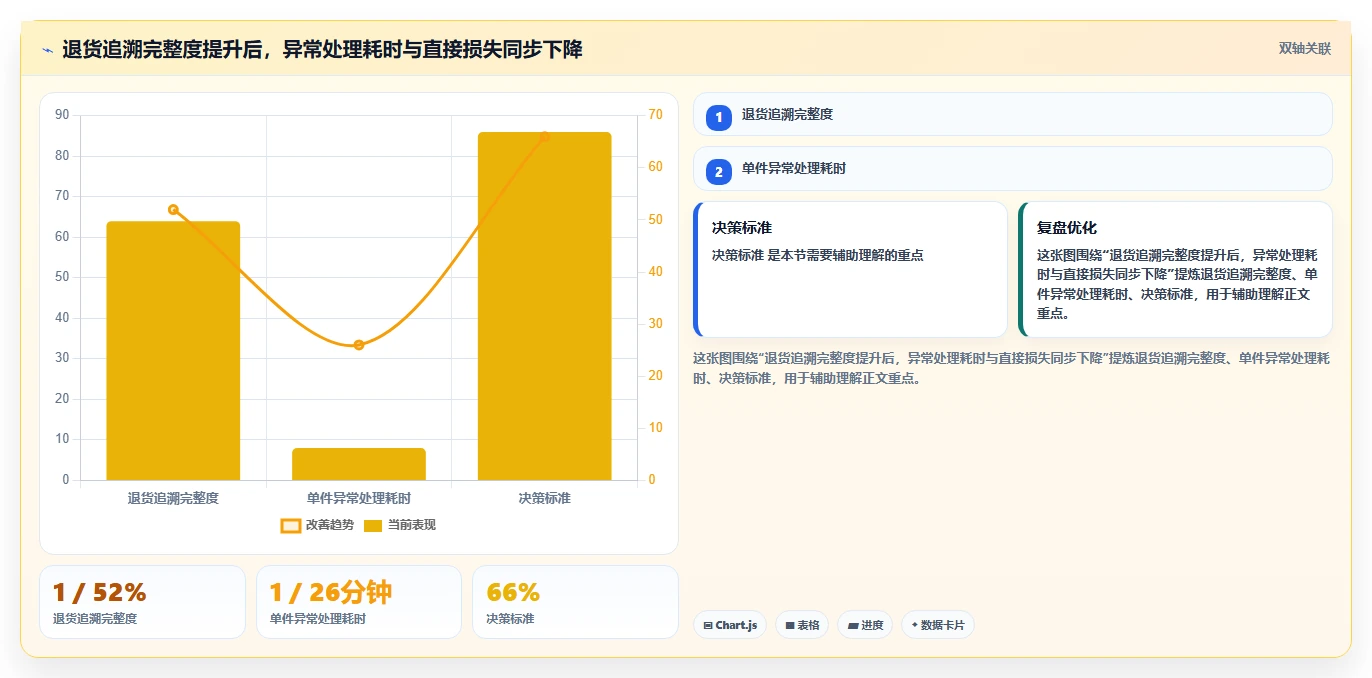Screen dimensions: 1372x678
Task: Click the 决策标准 是本节需要辅助理解的重点 text
Action: point(818,255)
